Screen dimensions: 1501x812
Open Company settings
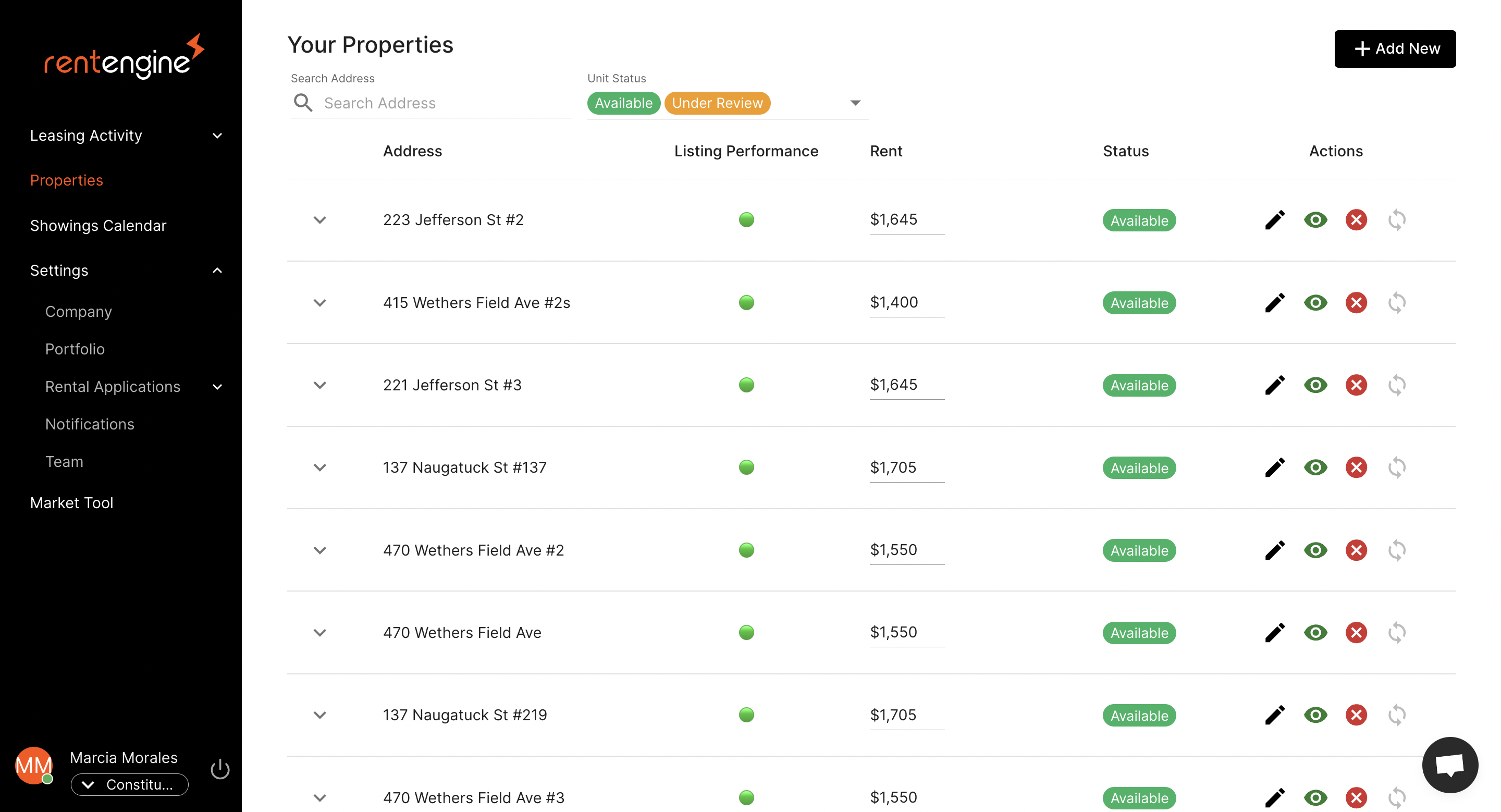coord(78,312)
